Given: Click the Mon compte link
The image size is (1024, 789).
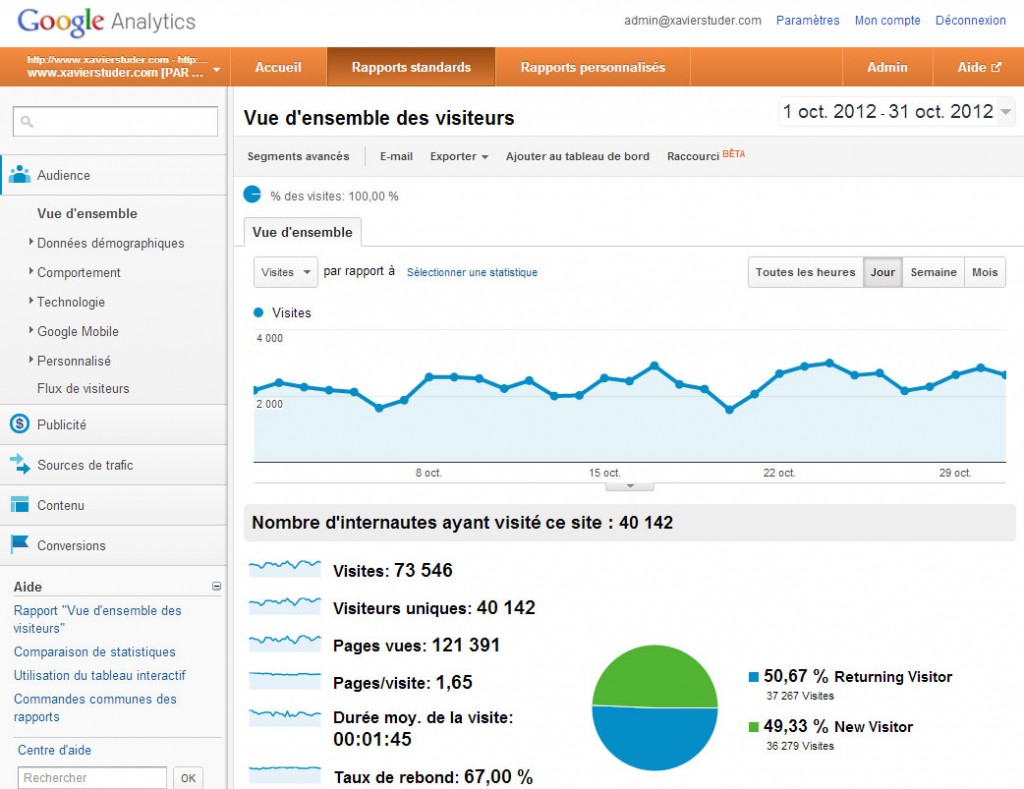Looking at the screenshot, I should (x=888, y=20).
